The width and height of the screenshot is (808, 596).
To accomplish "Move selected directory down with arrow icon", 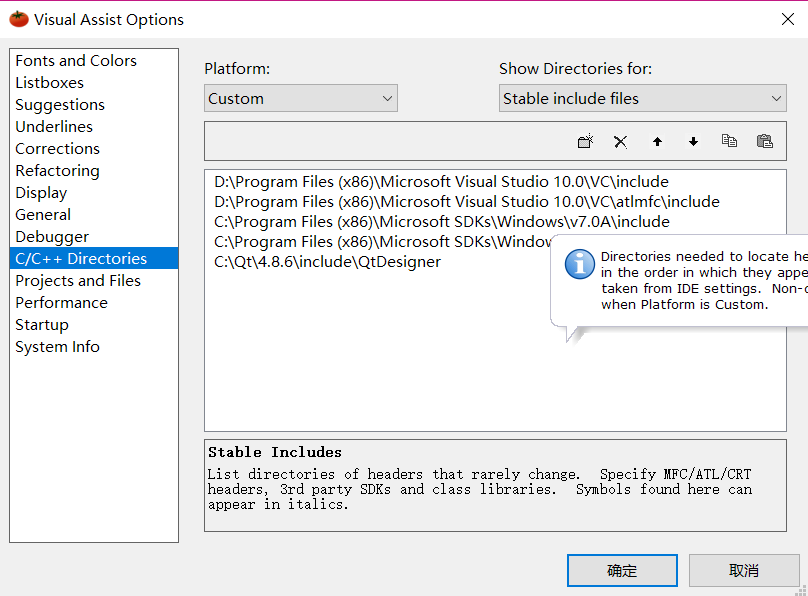I will pos(693,142).
